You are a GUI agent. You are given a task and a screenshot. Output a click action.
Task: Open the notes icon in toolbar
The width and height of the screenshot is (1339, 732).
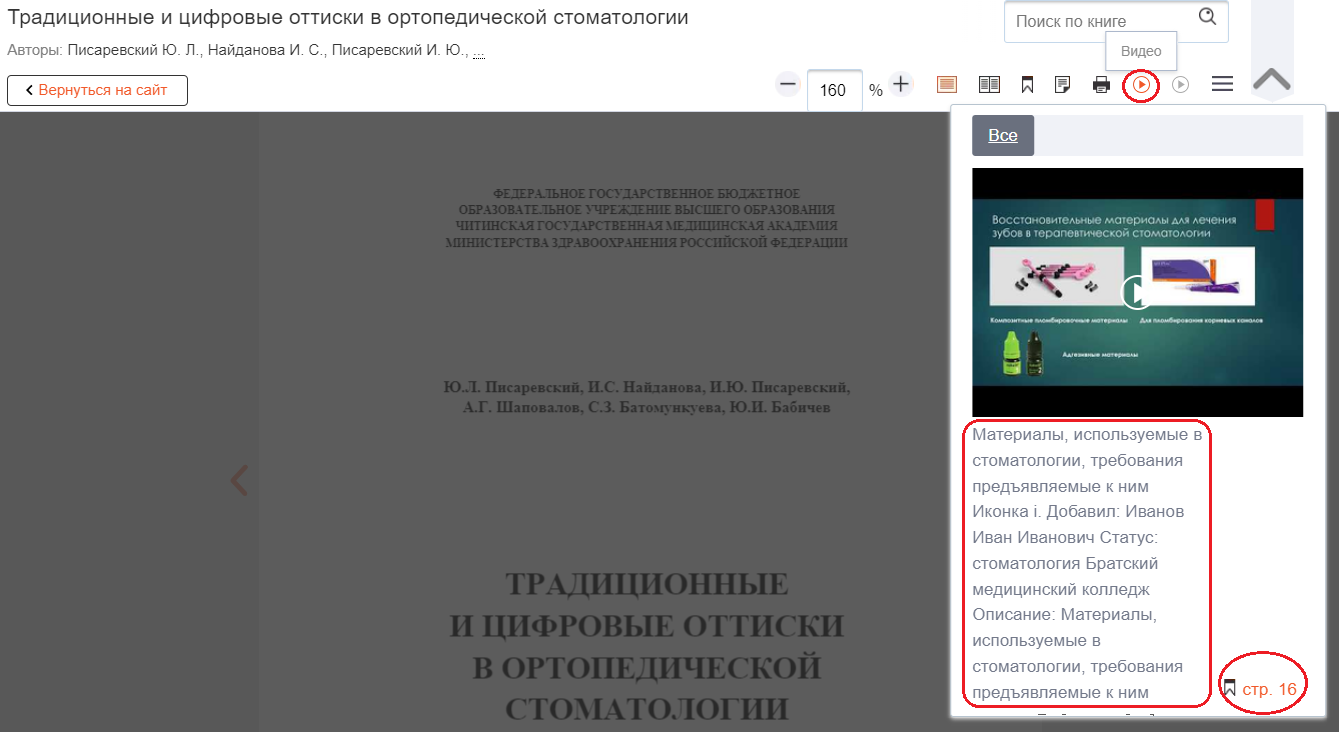click(1063, 85)
